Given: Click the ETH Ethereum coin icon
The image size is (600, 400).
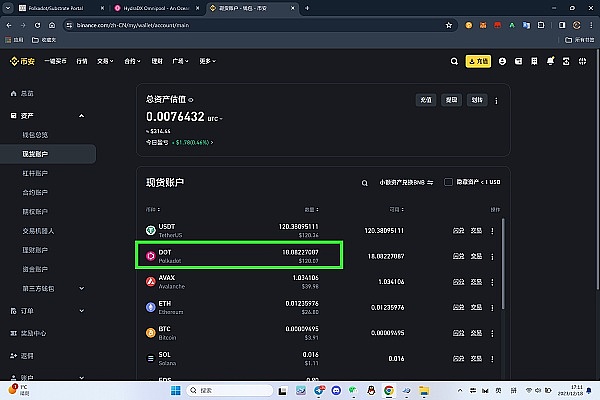Looking at the screenshot, I should (151, 306).
